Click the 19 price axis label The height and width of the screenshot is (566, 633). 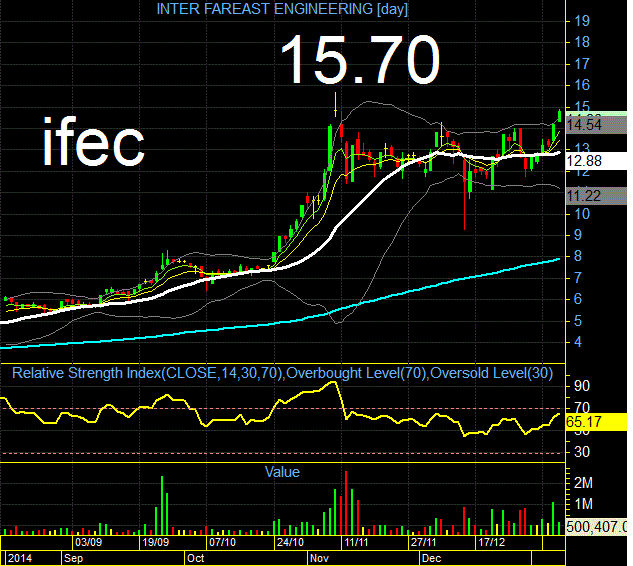click(x=582, y=21)
